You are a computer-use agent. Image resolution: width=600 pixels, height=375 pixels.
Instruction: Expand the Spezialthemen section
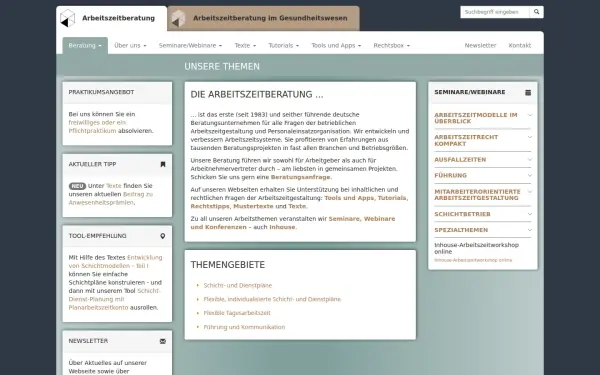[x=483, y=230]
